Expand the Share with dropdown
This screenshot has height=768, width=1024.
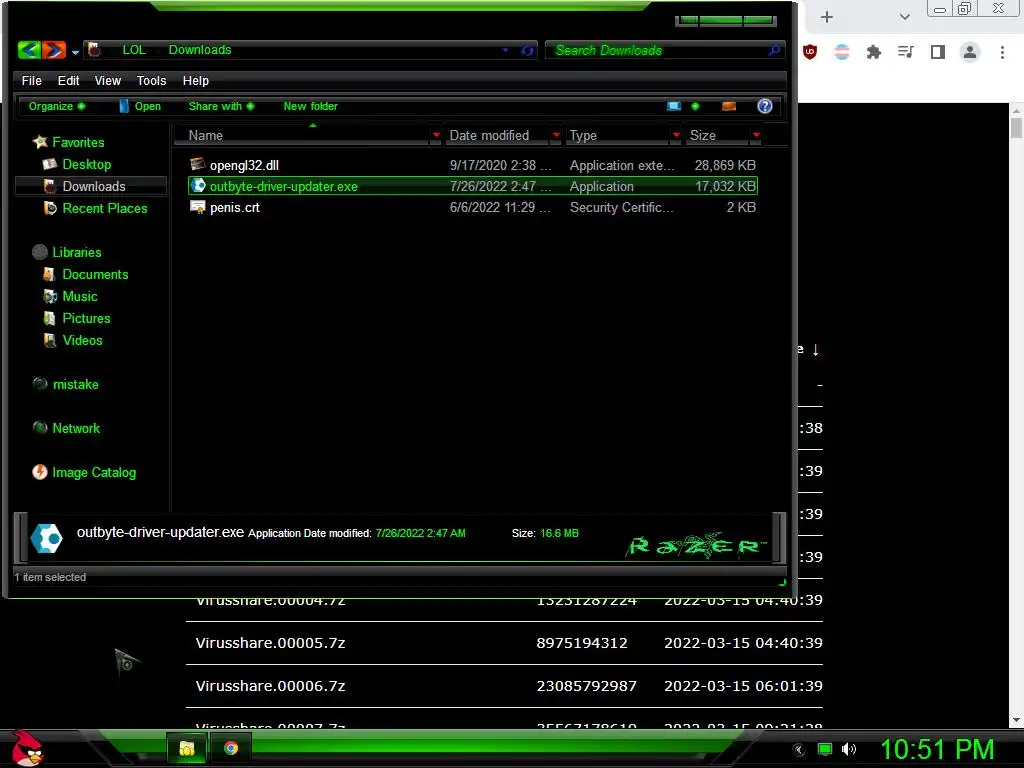(x=221, y=106)
